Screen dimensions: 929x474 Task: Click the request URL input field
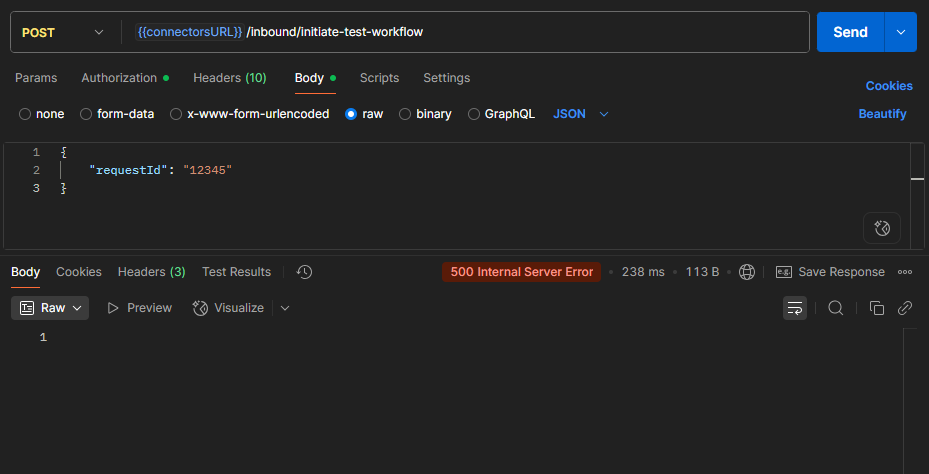tap(520, 32)
